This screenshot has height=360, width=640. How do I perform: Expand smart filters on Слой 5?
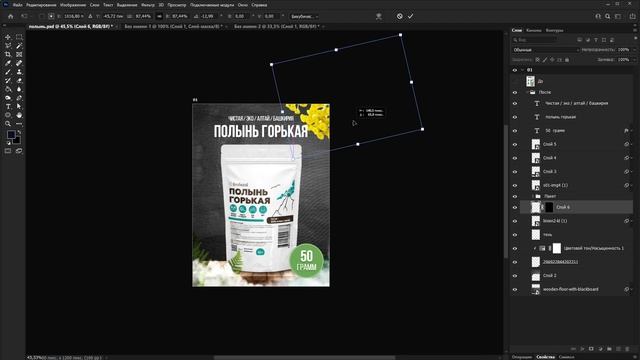point(632,144)
